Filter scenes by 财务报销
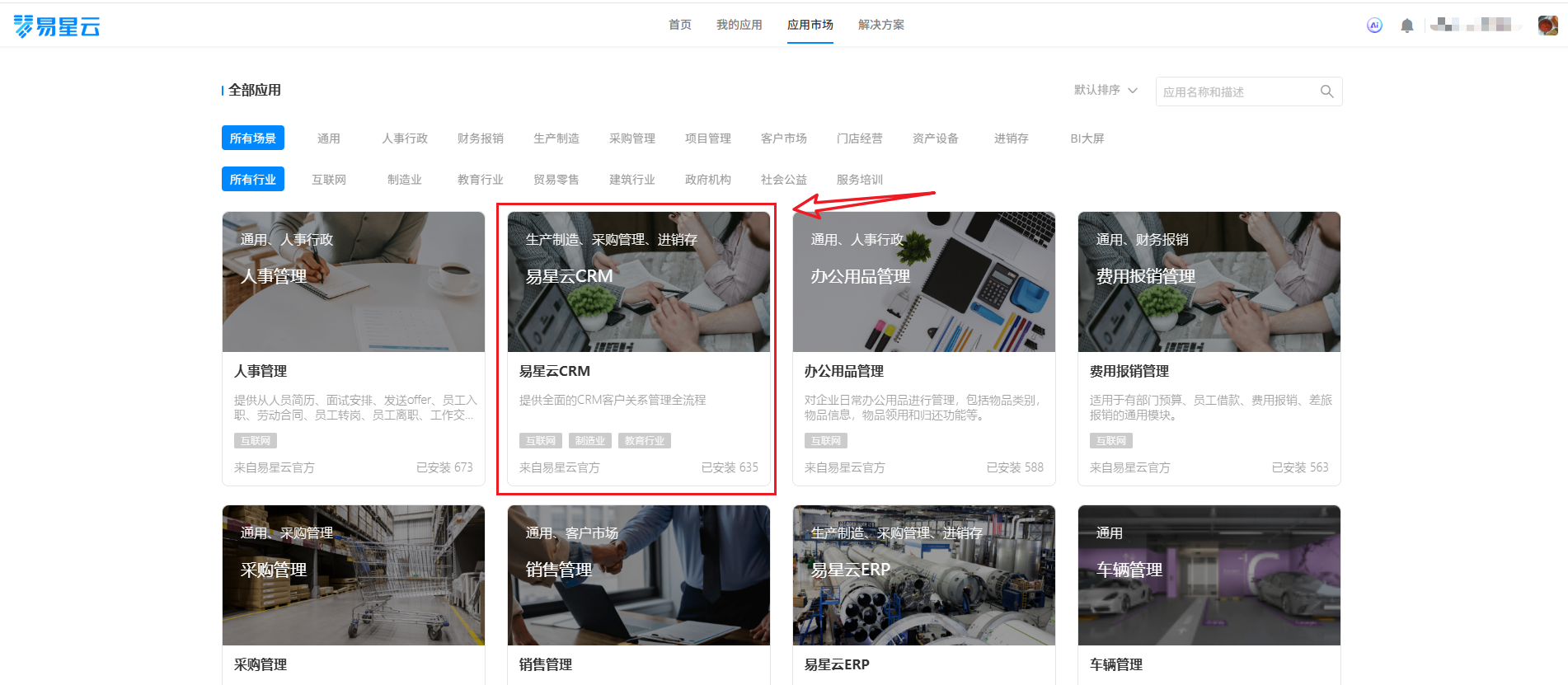The width and height of the screenshot is (1568, 685). tap(481, 138)
